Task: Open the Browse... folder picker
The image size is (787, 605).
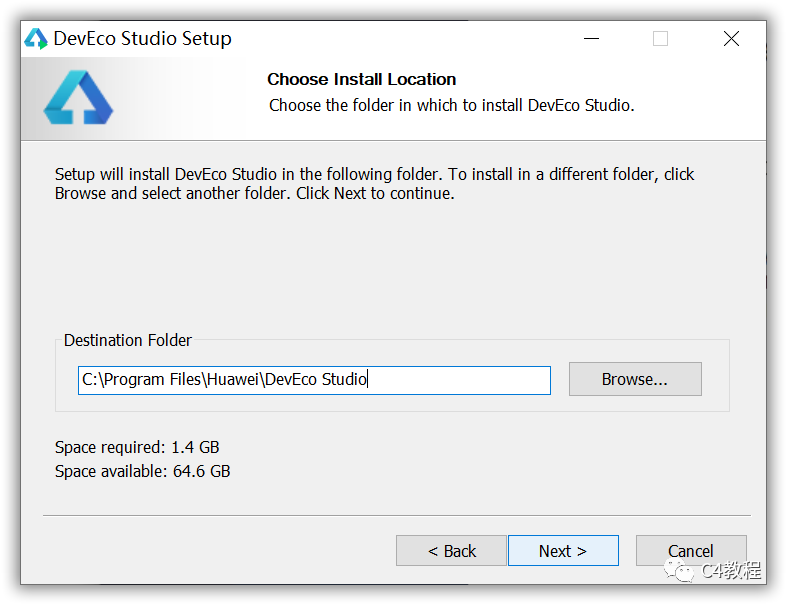Action: point(635,379)
